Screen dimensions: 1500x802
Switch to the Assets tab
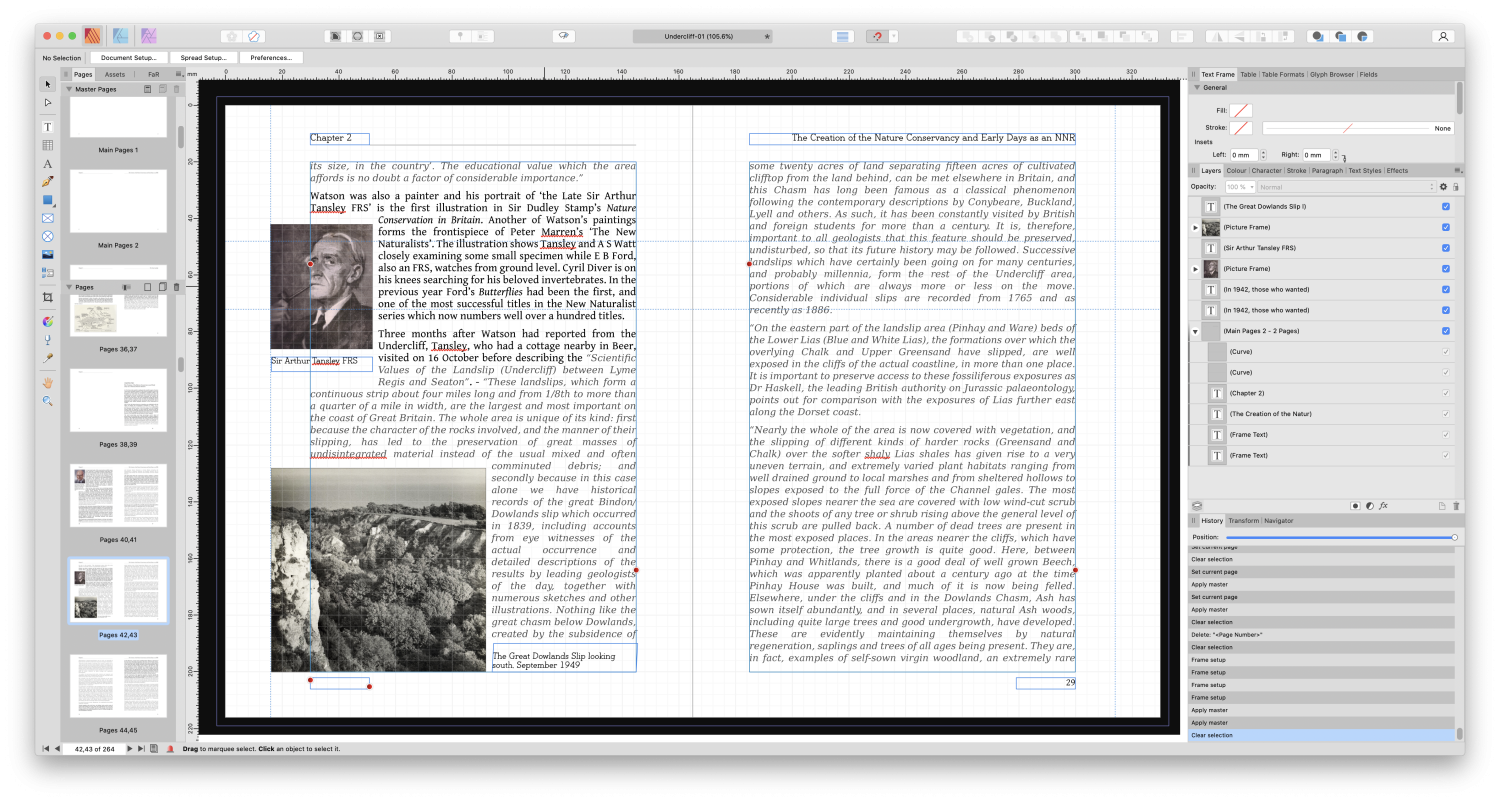click(115, 74)
